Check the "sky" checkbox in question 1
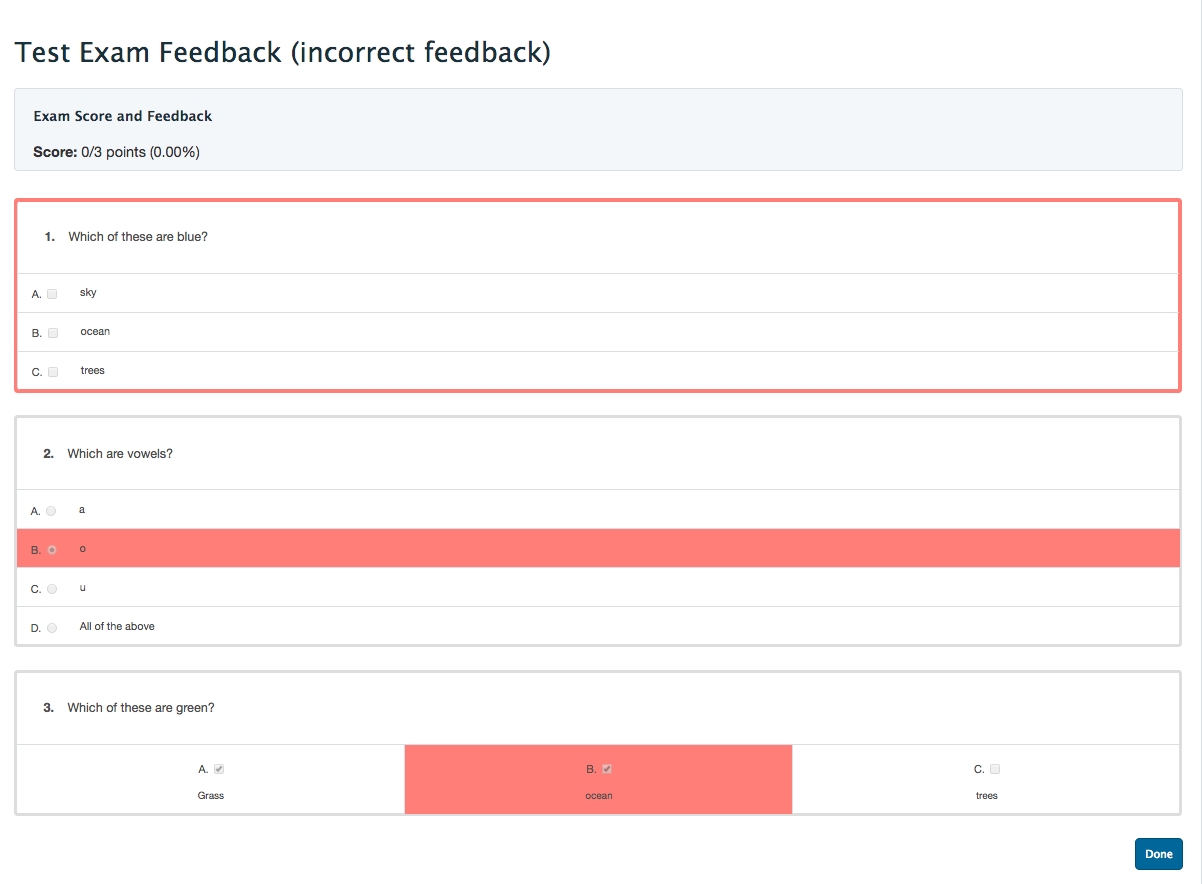Image resolution: width=1202 pixels, height=884 pixels. click(x=52, y=294)
